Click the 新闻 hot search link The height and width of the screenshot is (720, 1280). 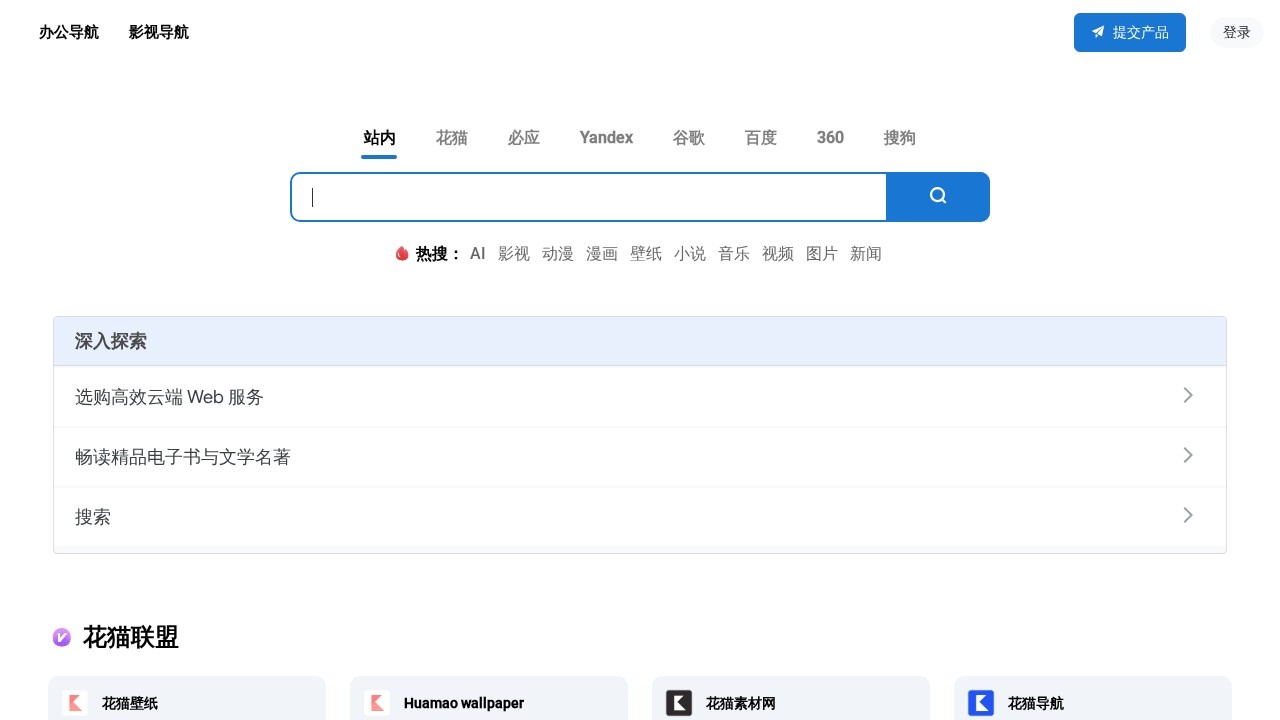click(866, 254)
